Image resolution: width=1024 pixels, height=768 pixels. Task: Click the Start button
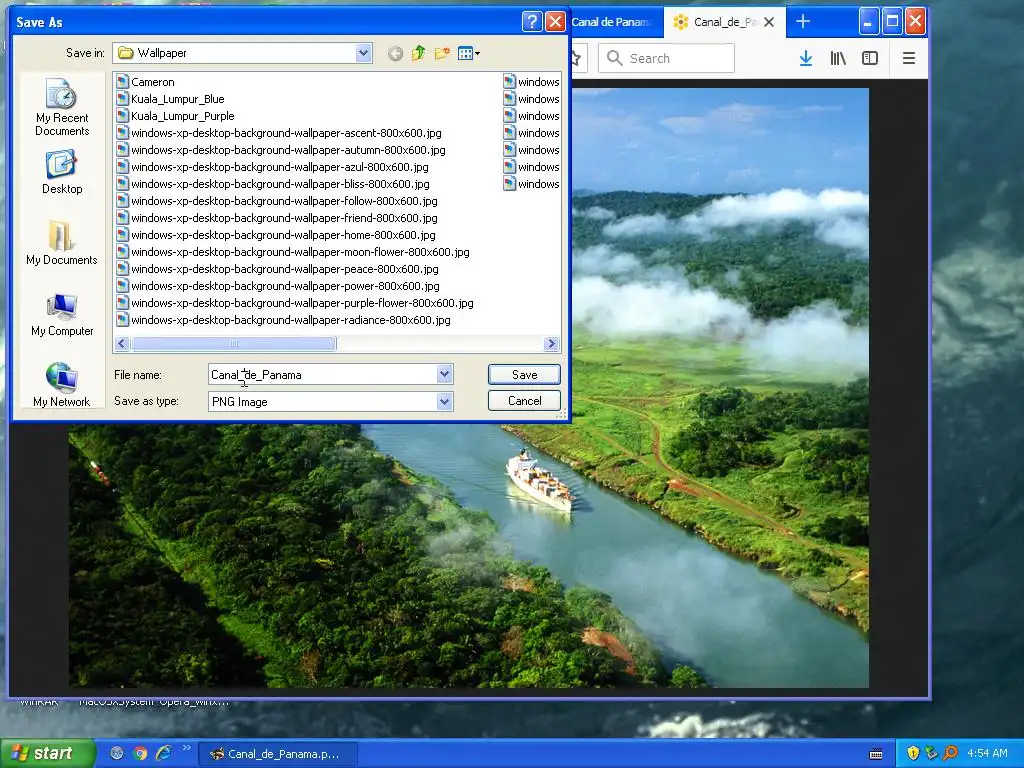click(x=46, y=753)
